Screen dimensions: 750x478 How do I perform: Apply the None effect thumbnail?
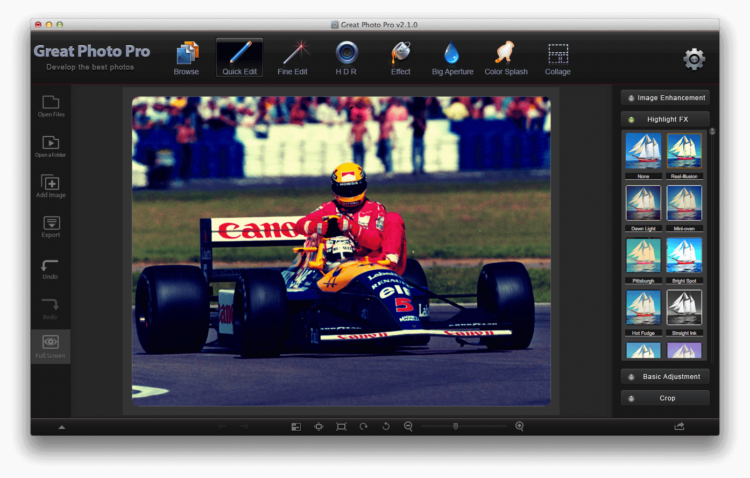pos(643,151)
